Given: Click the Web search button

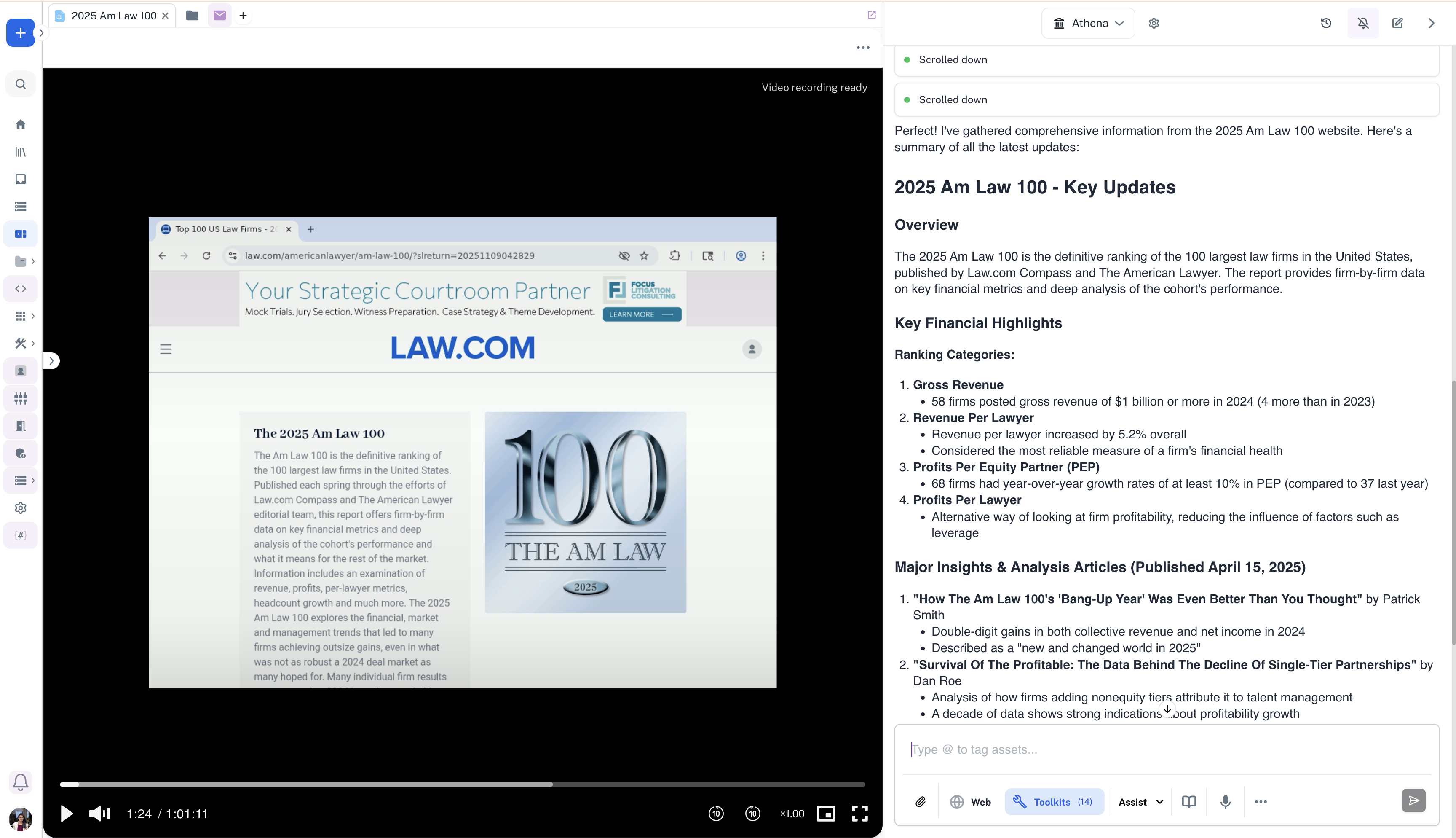Looking at the screenshot, I should [x=971, y=802].
